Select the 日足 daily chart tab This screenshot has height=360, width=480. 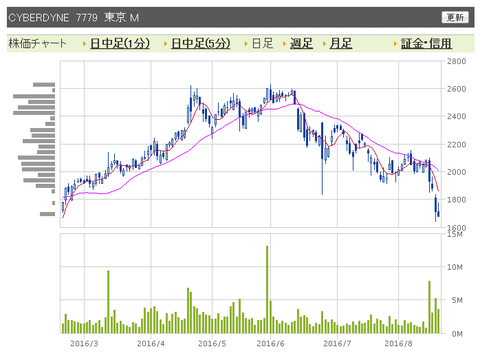[262, 43]
